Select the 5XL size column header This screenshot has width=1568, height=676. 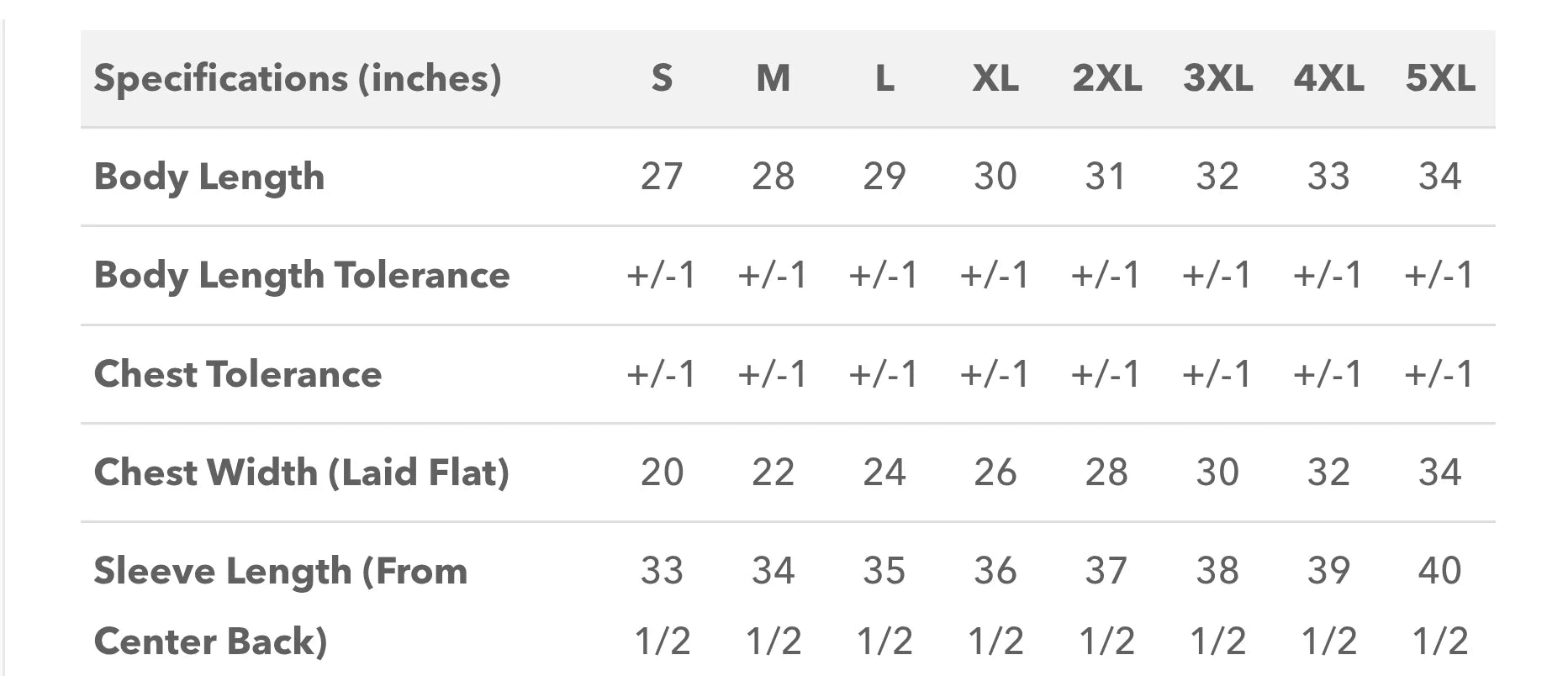point(1439,78)
